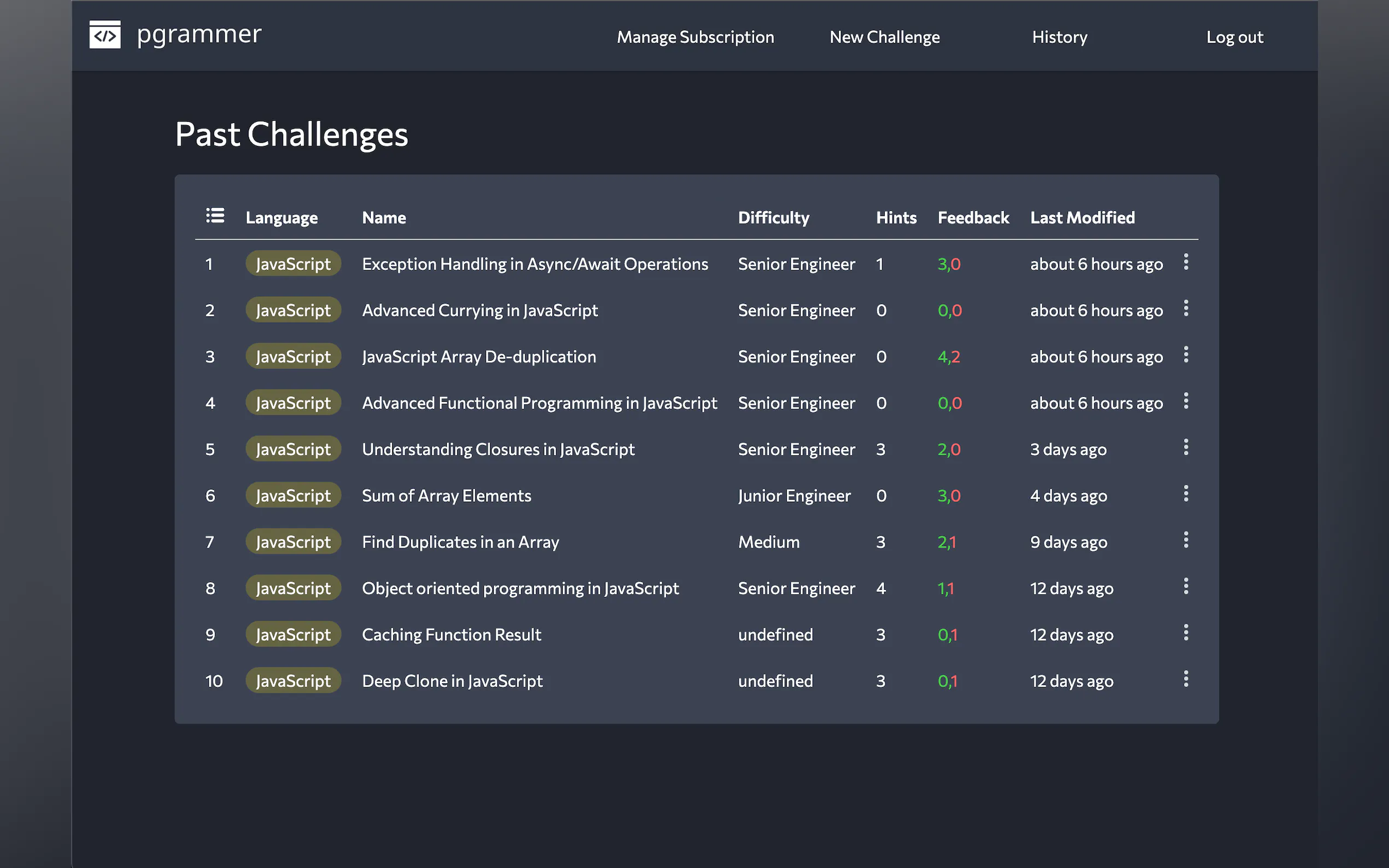This screenshot has width=1389, height=868.
Task: Open the Advanced Functional Programming in JavaScript challenge
Action: 539,403
